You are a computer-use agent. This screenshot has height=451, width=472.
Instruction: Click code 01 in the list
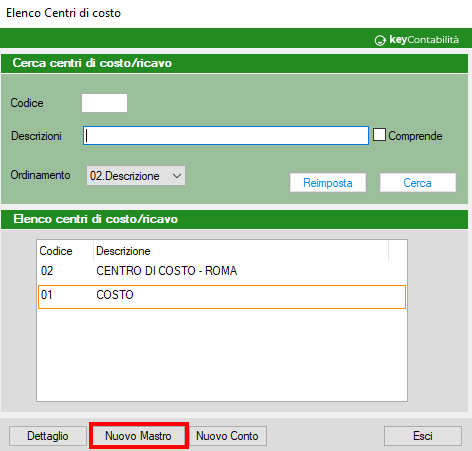(x=47, y=295)
